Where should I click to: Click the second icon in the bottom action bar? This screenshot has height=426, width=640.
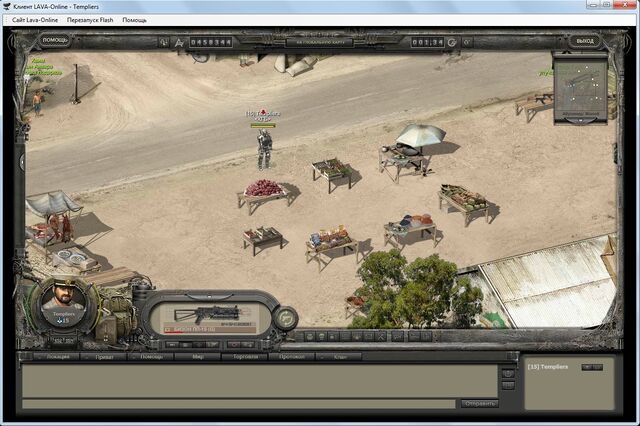[322, 337]
